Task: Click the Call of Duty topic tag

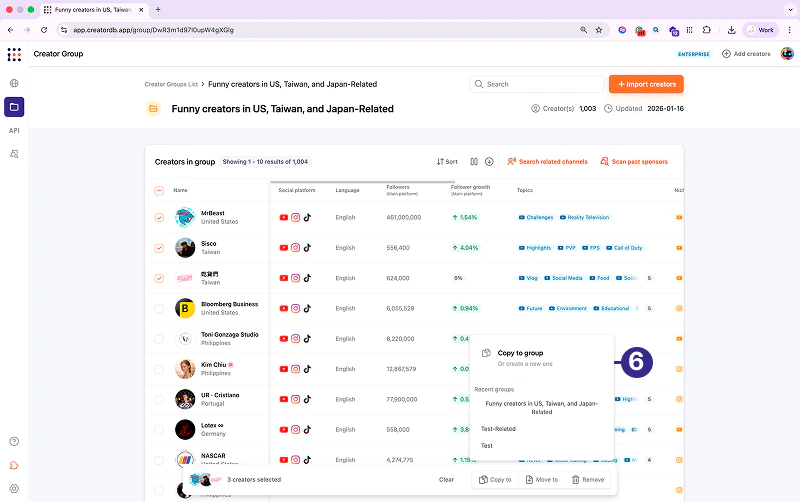Action: click(x=624, y=248)
